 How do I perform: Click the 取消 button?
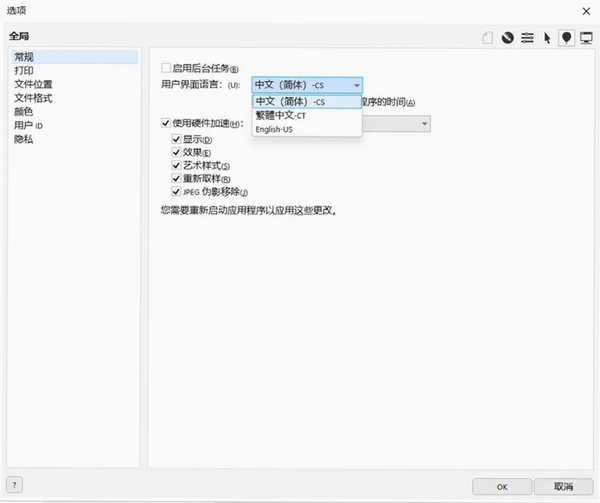tap(564, 487)
